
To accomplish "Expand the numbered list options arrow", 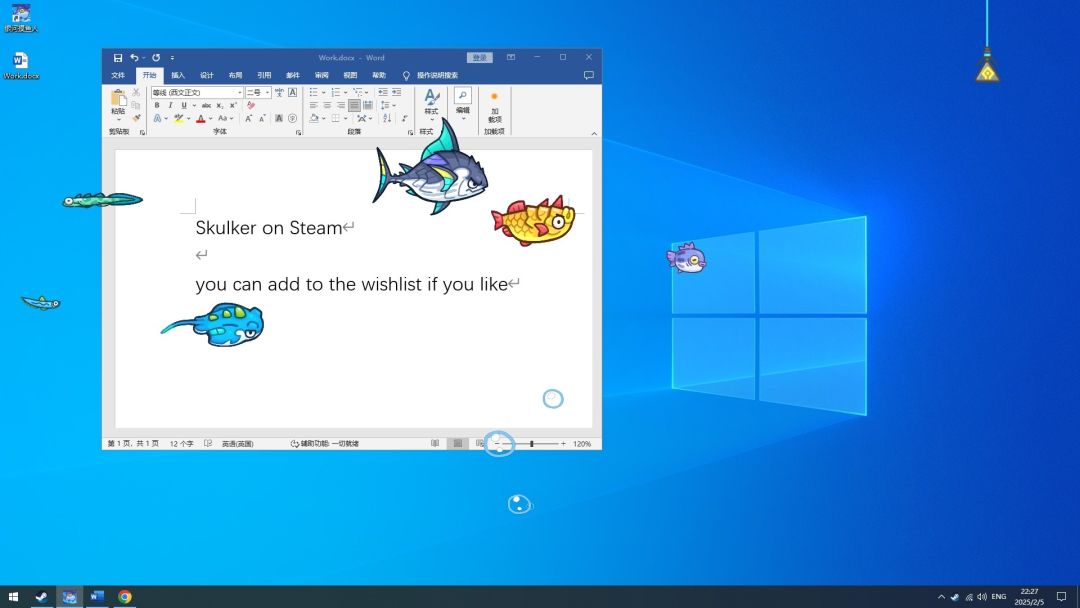I will [x=345, y=92].
